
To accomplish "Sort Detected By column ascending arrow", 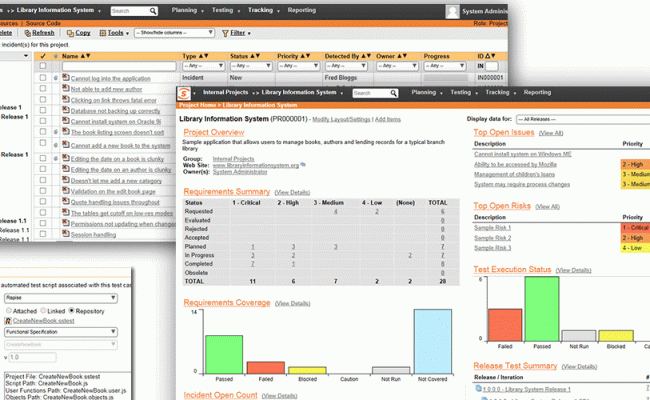I will point(364,56).
